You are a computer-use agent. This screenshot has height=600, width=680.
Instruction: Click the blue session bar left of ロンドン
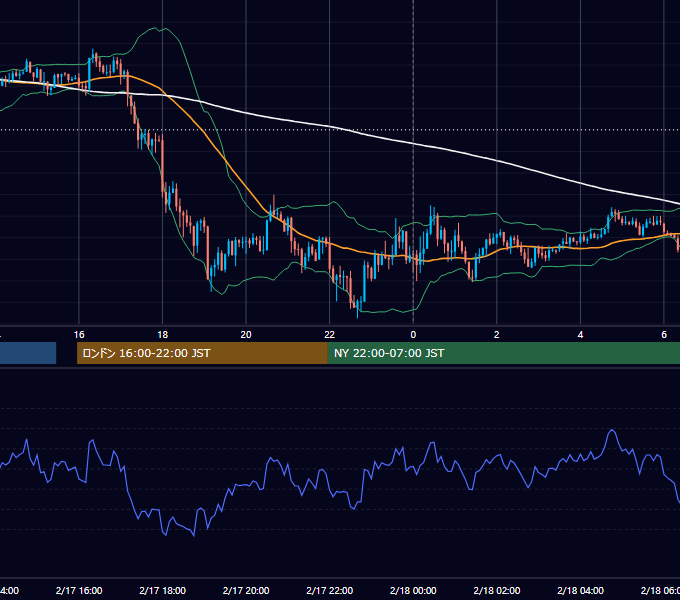pos(28,353)
